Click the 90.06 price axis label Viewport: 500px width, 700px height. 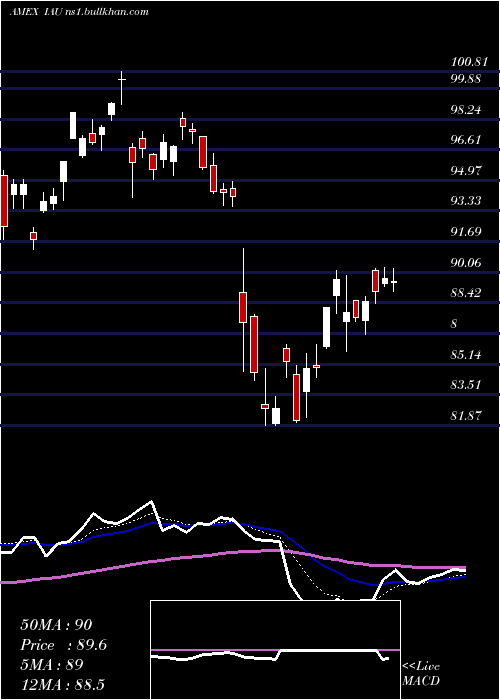click(465, 262)
